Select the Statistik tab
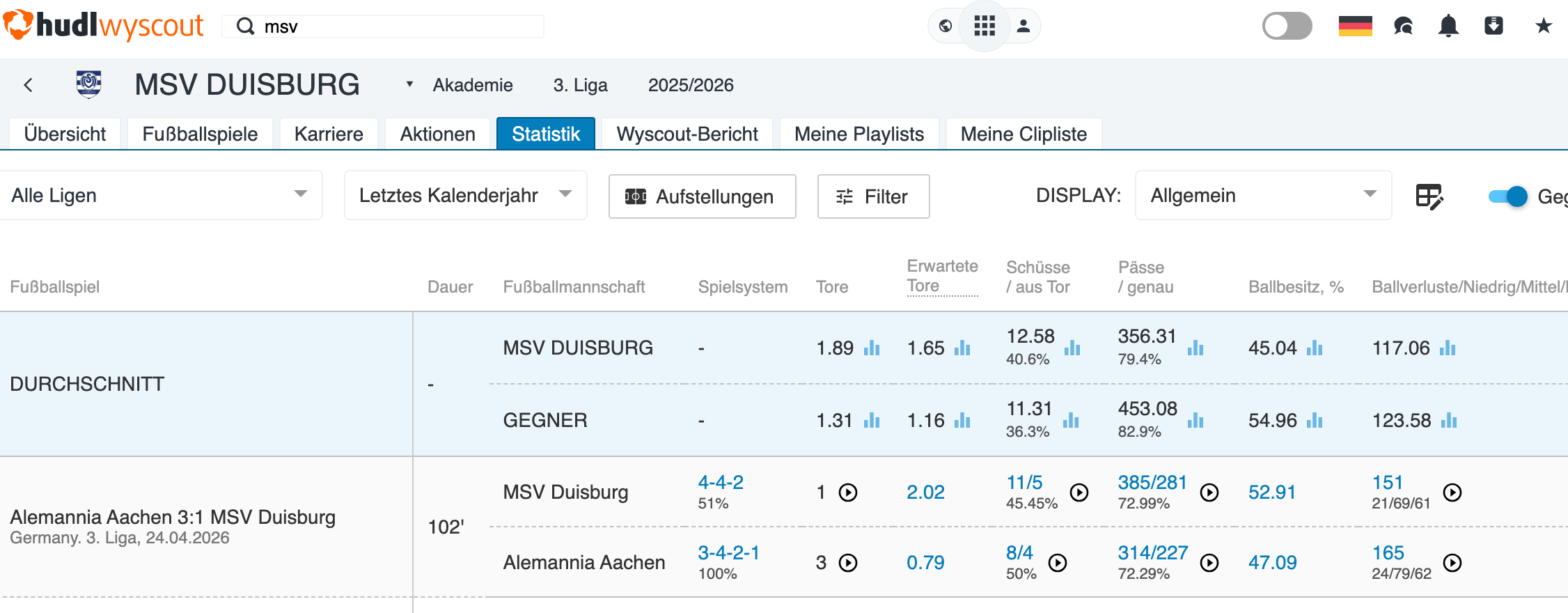The height and width of the screenshot is (613, 1568). [546, 134]
